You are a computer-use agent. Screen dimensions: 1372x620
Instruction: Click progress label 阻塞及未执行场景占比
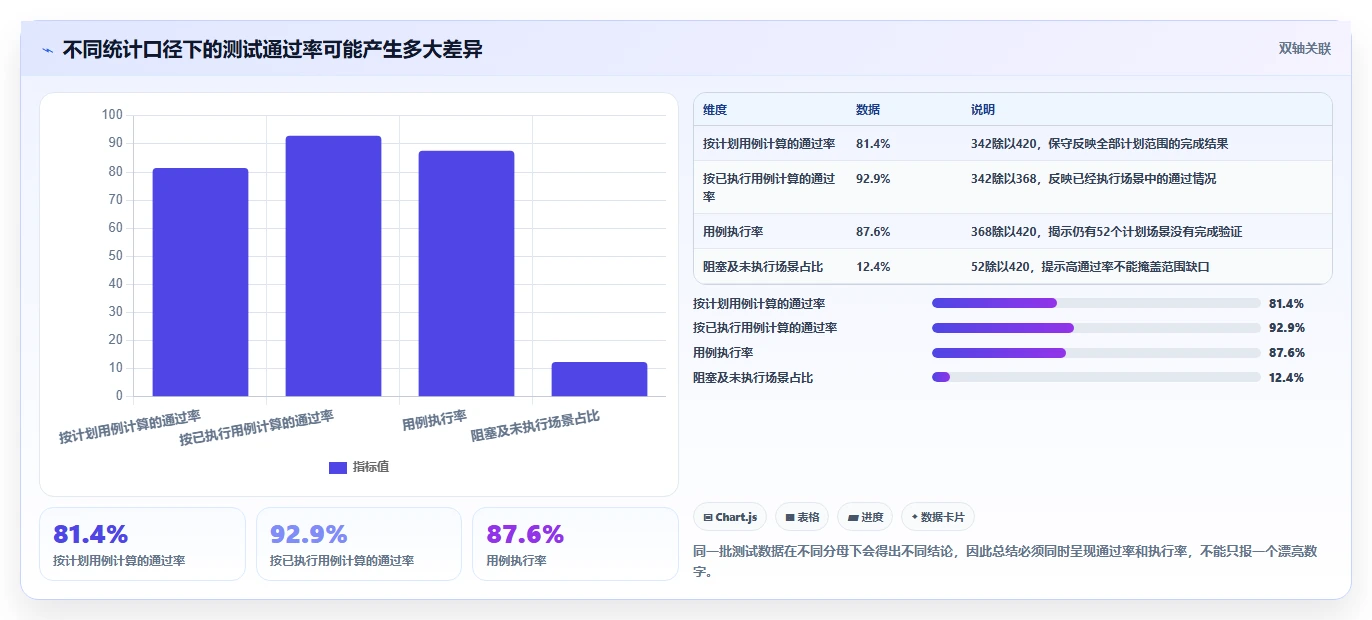point(753,378)
